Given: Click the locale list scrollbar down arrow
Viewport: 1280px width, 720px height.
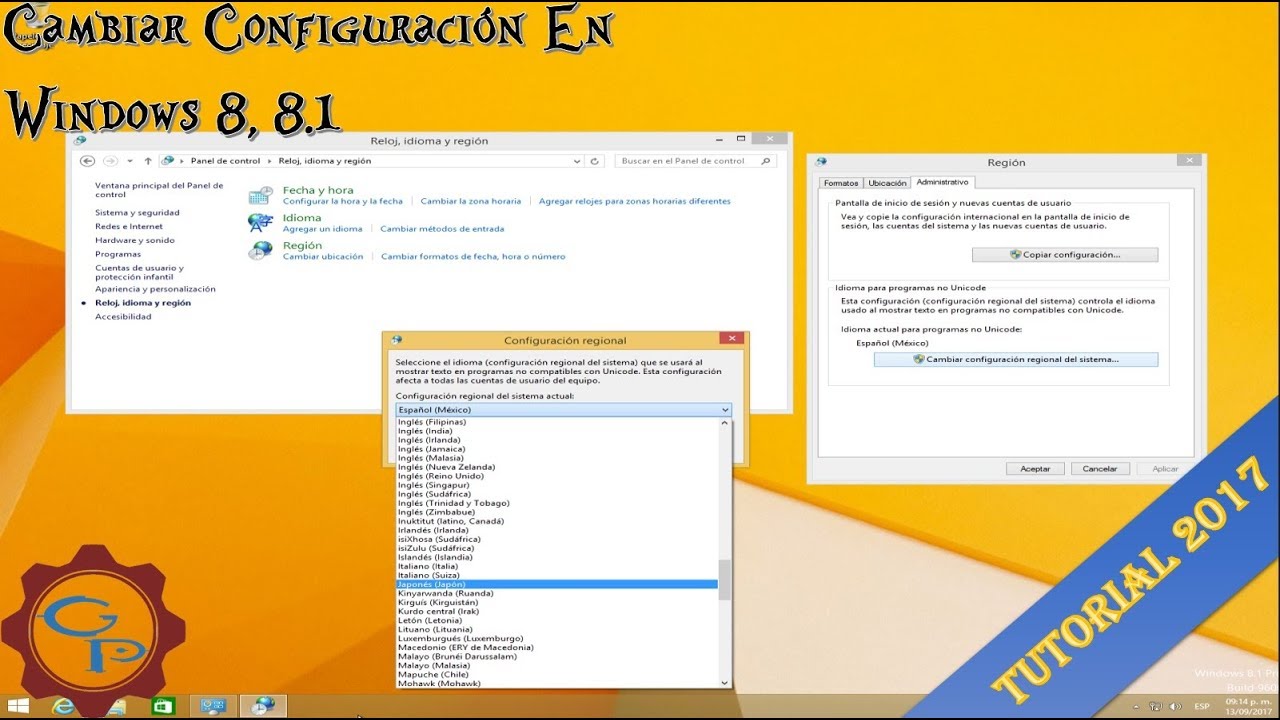Looking at the screenshot, I should (725, 683).
